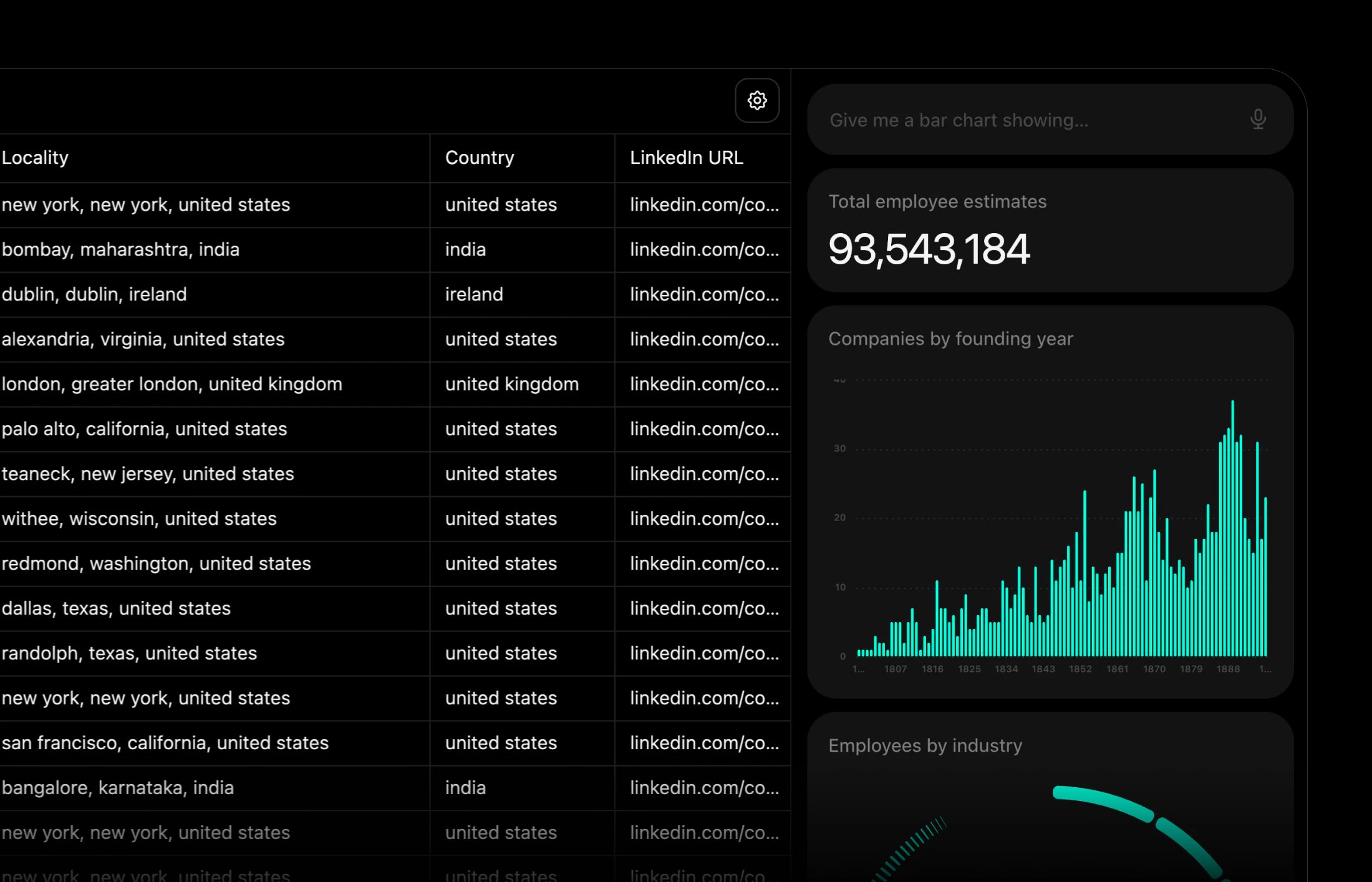Select the alexandria, virginia locality cell
The width and height of the screenshot is (1372, 882).
(x=143, y=339)
